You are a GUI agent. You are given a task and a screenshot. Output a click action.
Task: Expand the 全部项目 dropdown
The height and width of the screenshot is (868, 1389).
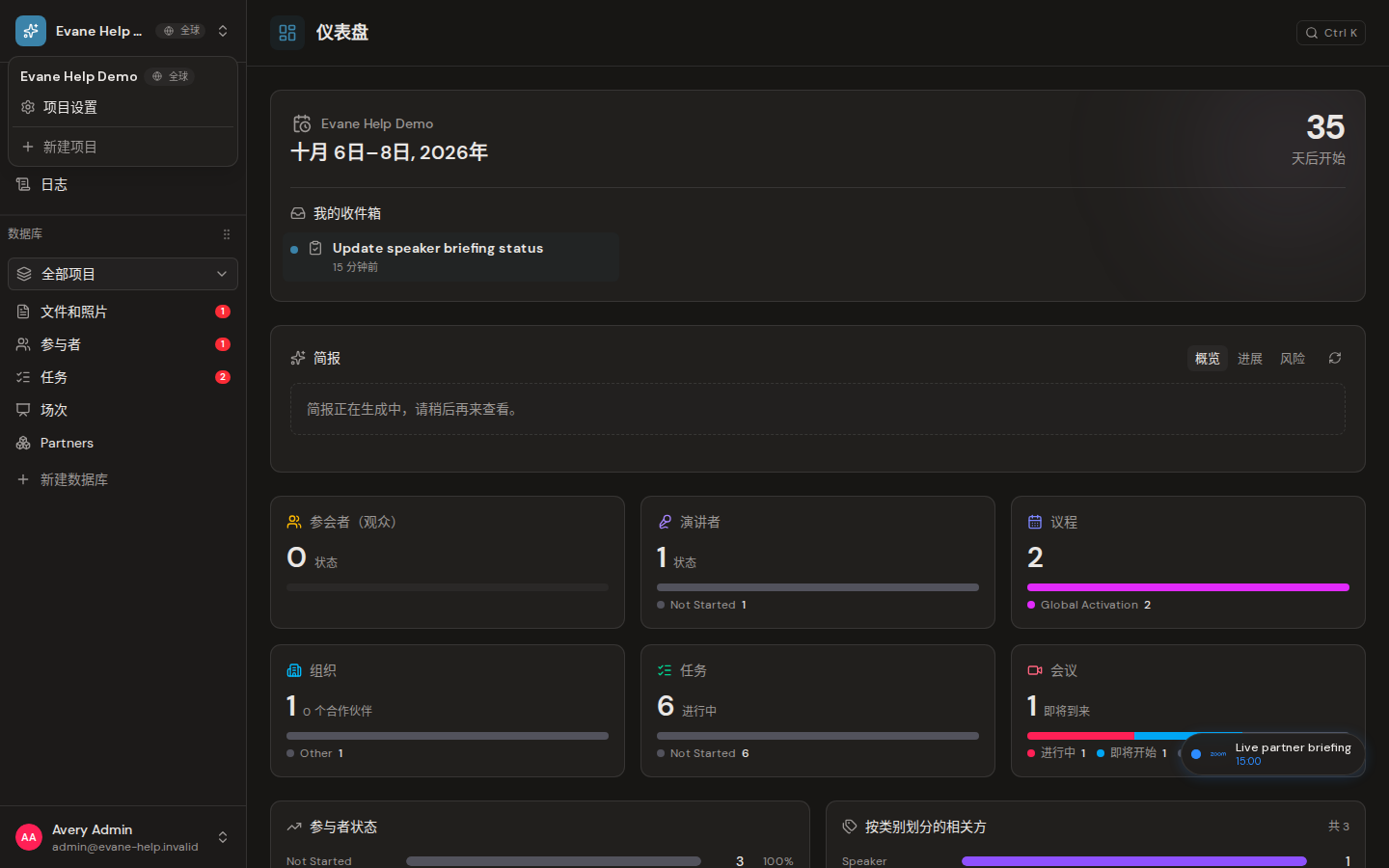click(123, 274)
